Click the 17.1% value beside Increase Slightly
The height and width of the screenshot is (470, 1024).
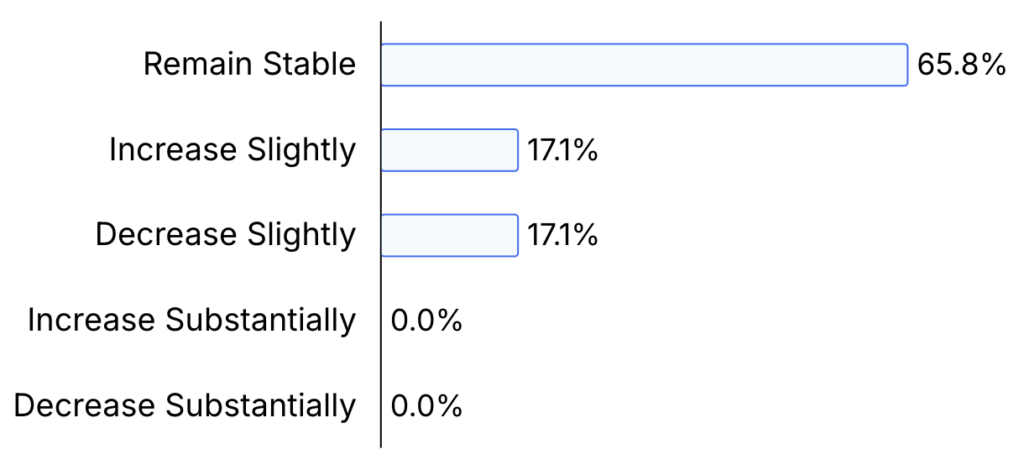[562, 150]
